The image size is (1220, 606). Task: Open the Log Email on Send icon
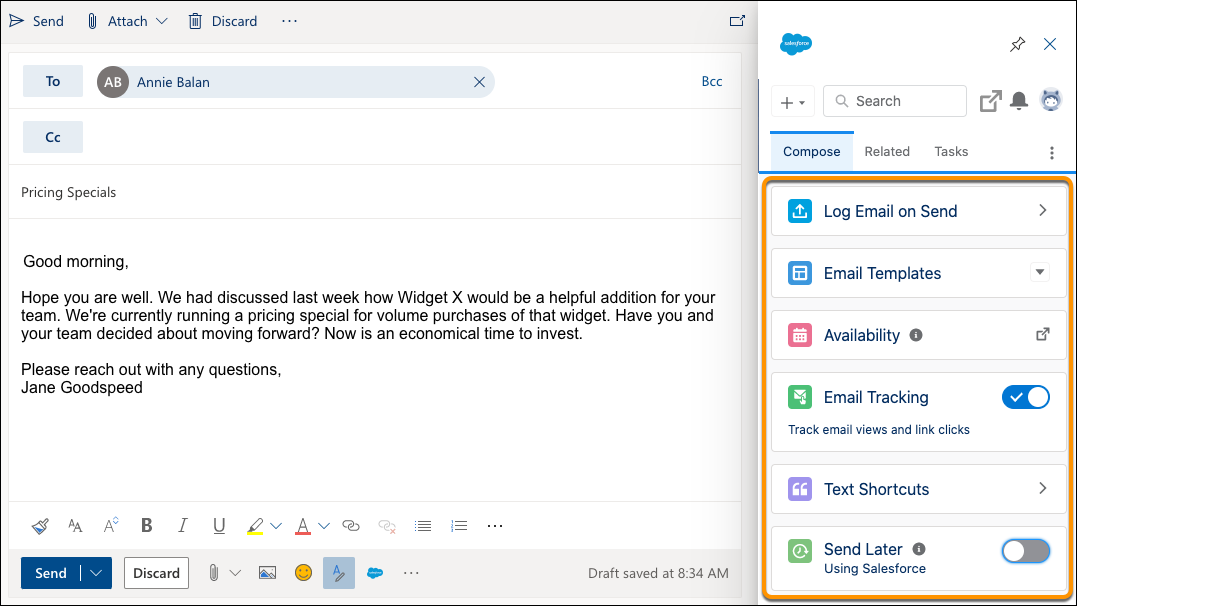(799, 211)
